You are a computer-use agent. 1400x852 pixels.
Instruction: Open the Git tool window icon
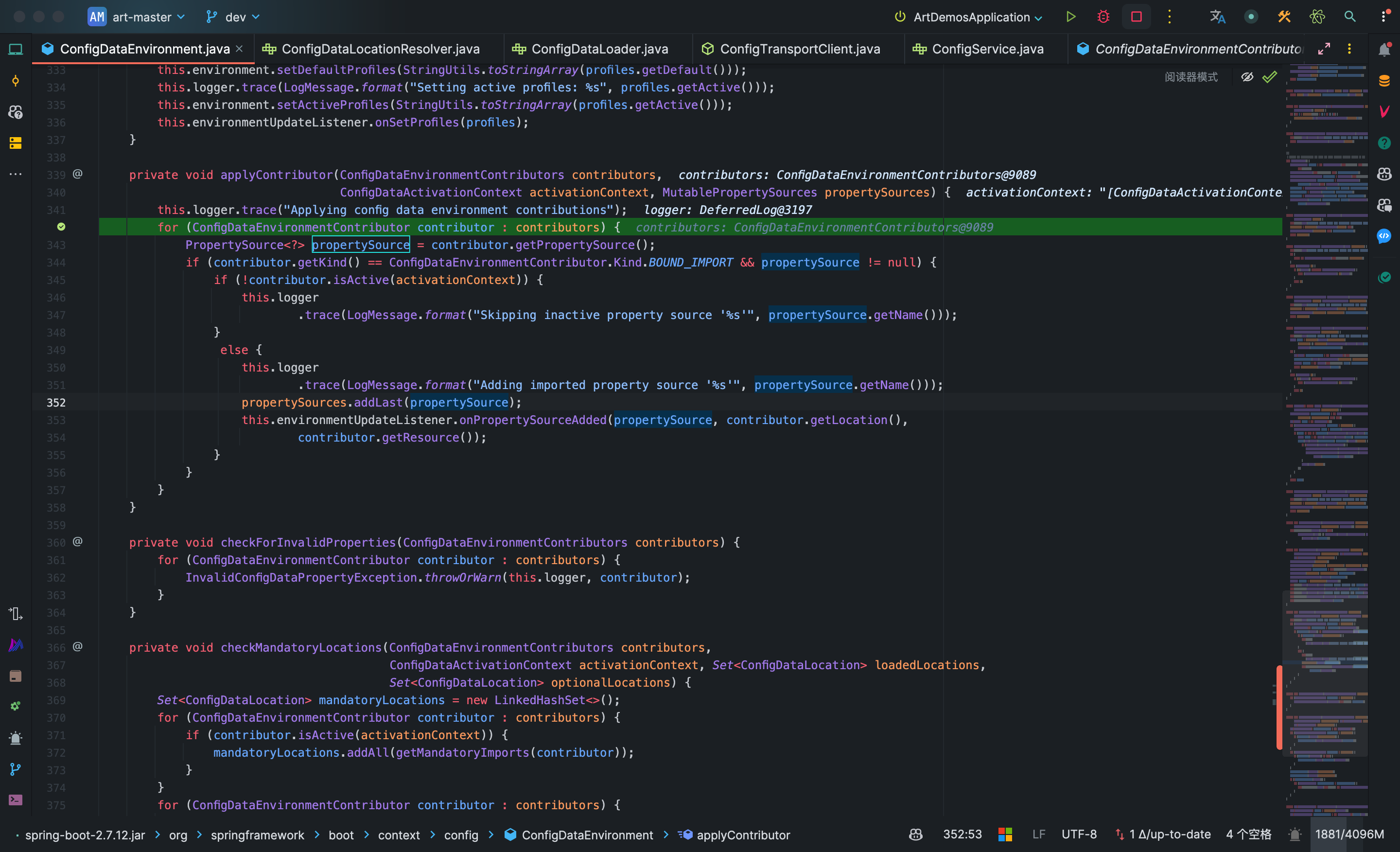pyautogui.click(x=16, y=769)
